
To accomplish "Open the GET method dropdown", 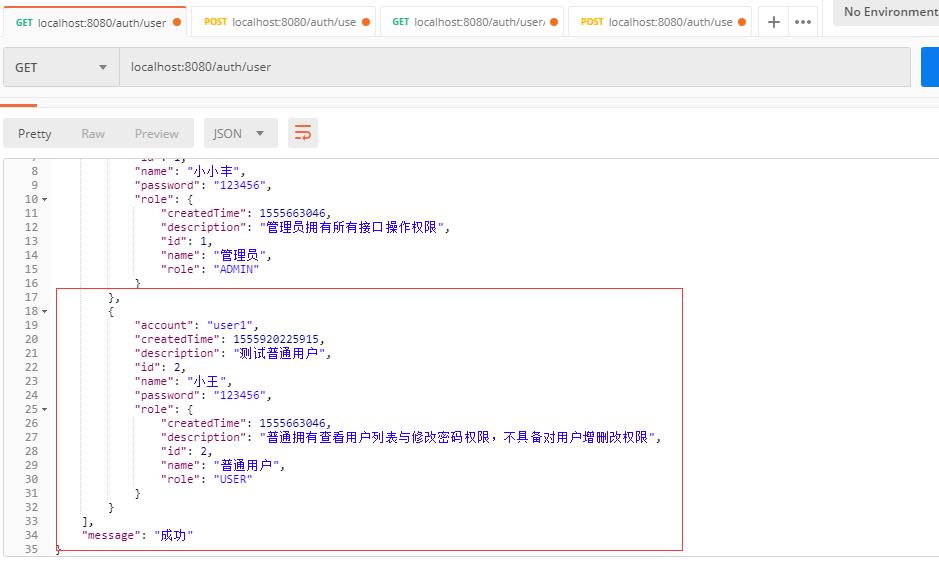I will [62, 67].
